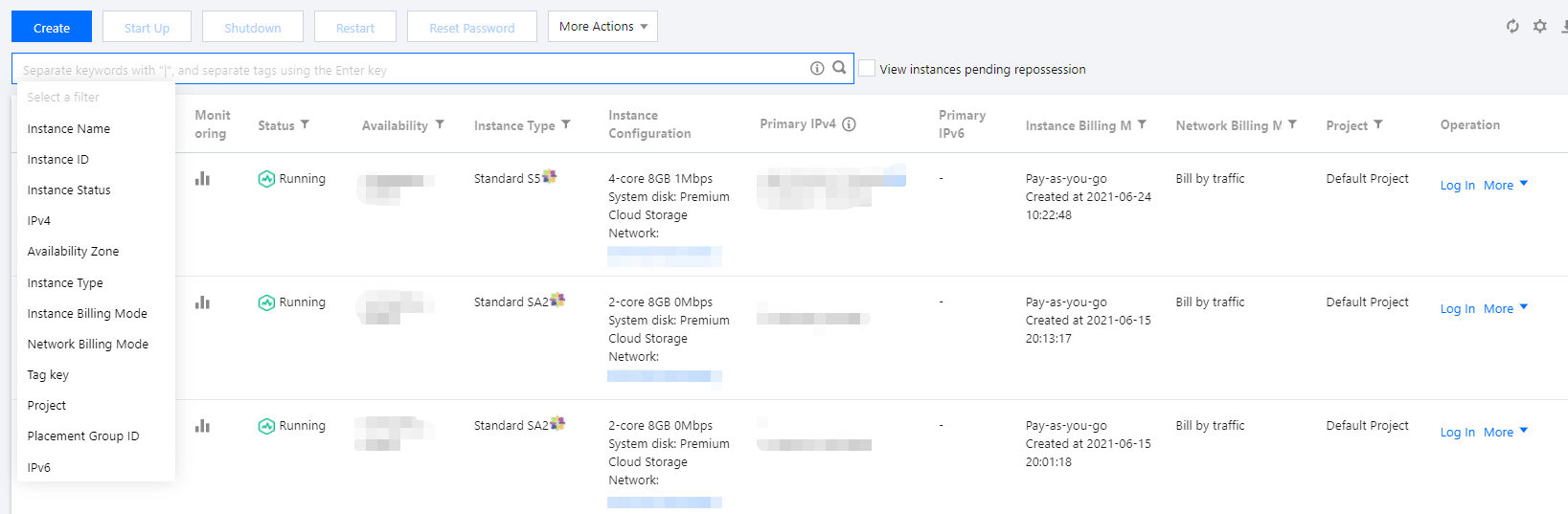
Task: Log In to the Standard S5 instance
Action: [1457, 185]
